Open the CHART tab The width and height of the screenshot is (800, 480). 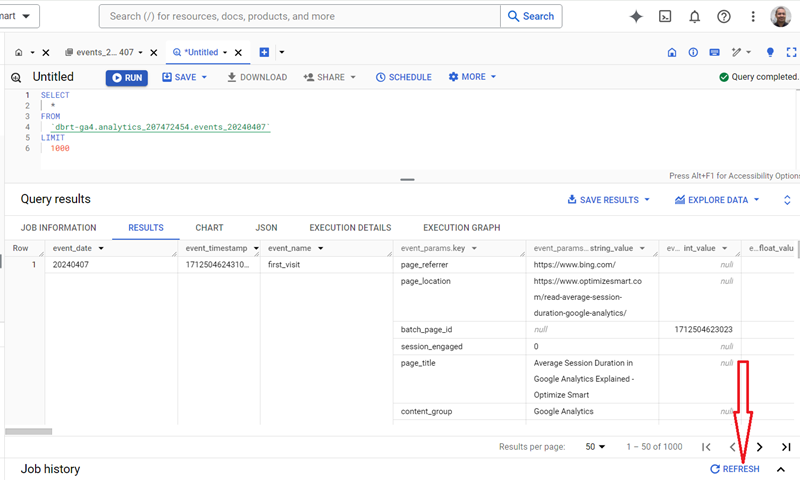(x=209, y=228)
